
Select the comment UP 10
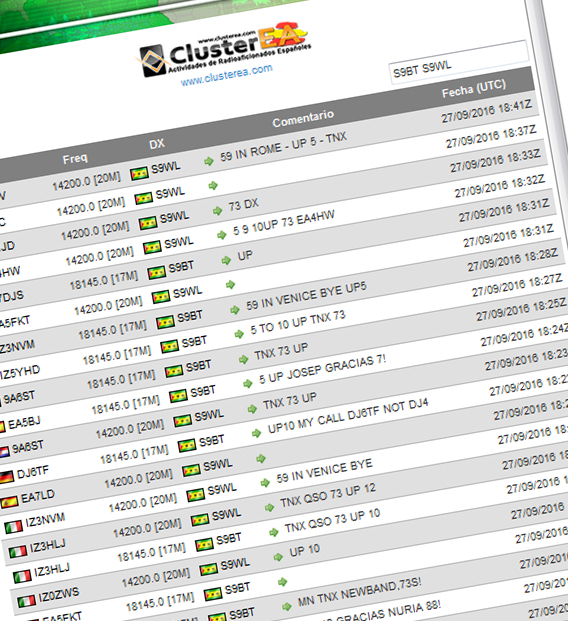[x=305, y=550]
